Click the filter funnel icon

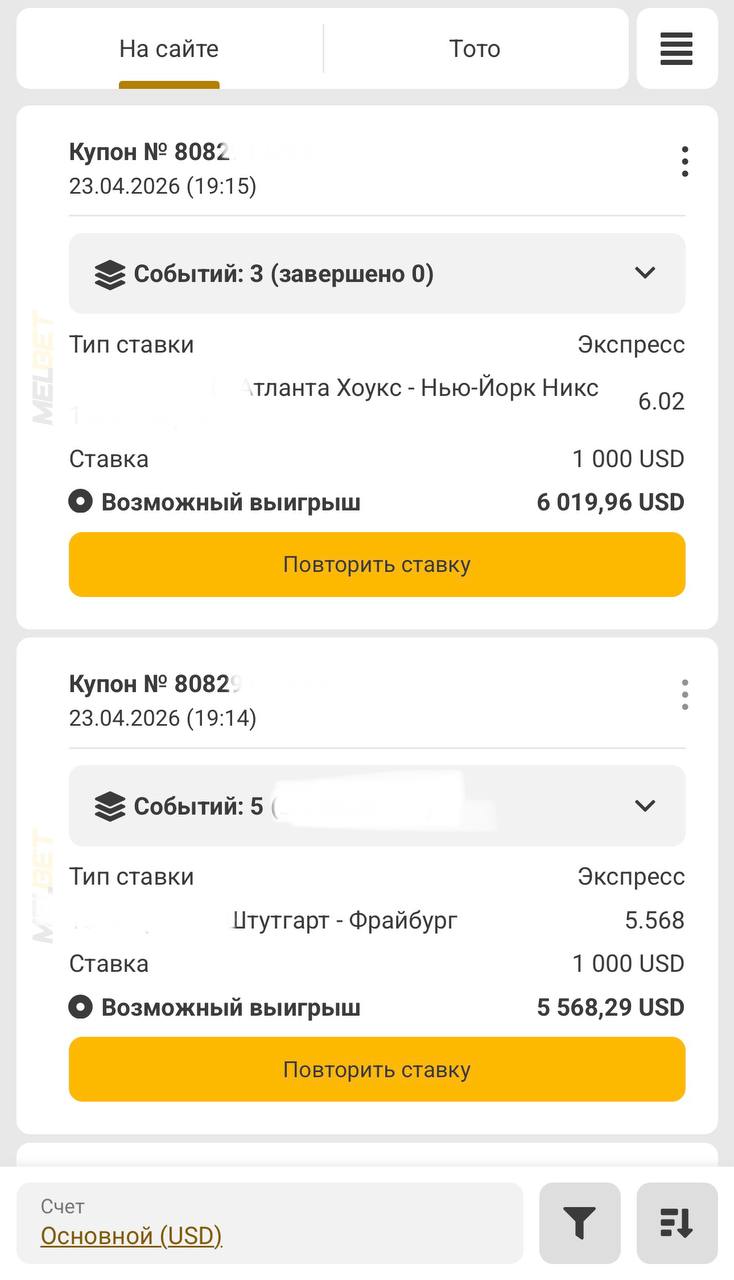click(x=579, y=1222)
